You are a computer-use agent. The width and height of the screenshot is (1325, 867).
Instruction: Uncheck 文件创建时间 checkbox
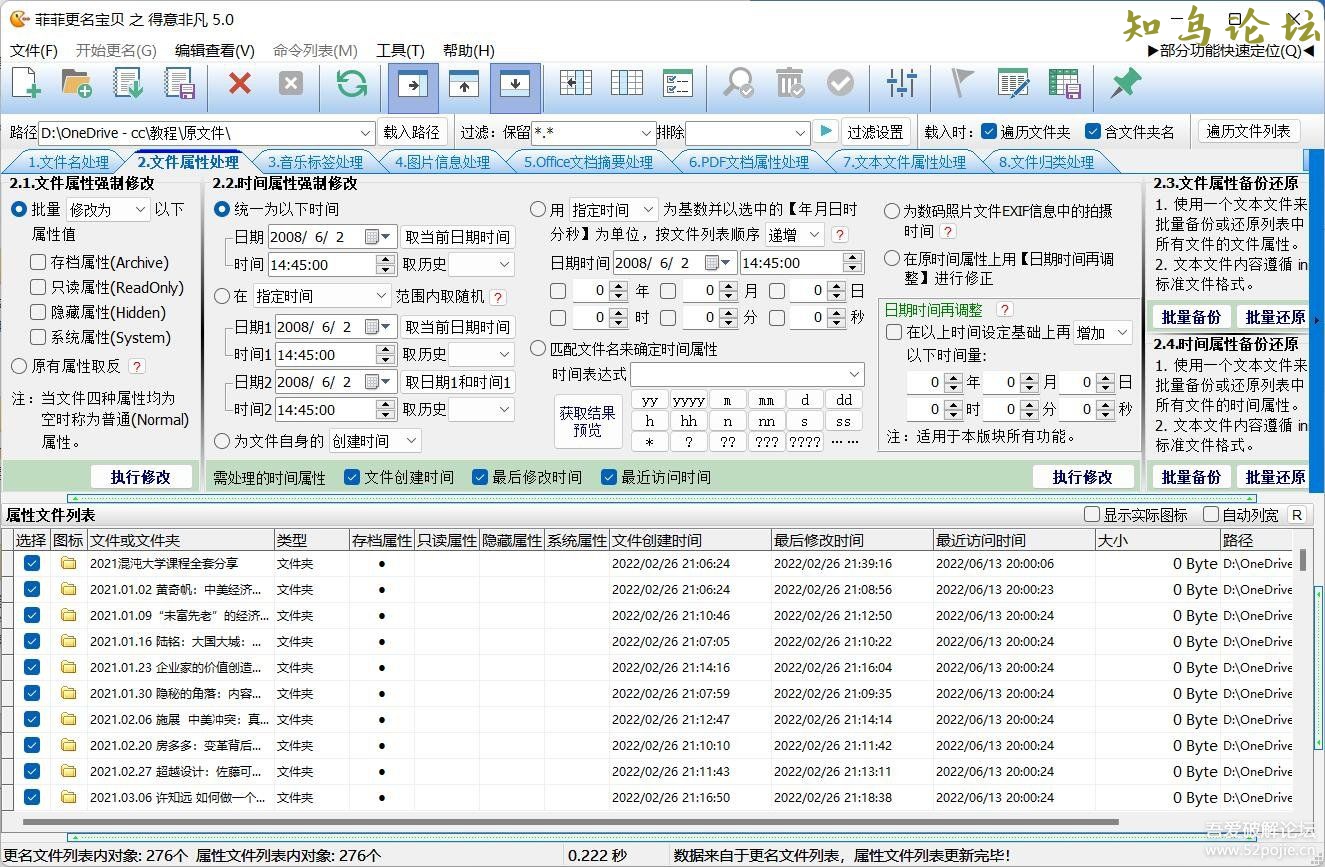(x=352, y=477)
